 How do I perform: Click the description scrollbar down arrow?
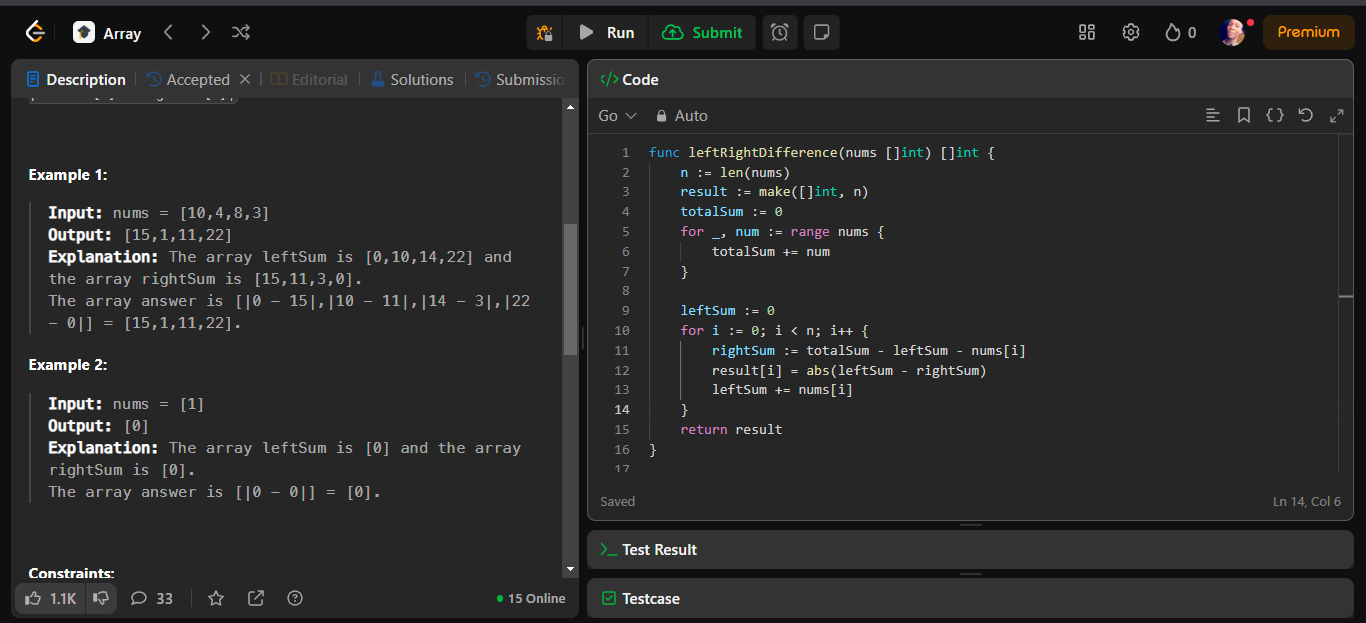(570, 570)
